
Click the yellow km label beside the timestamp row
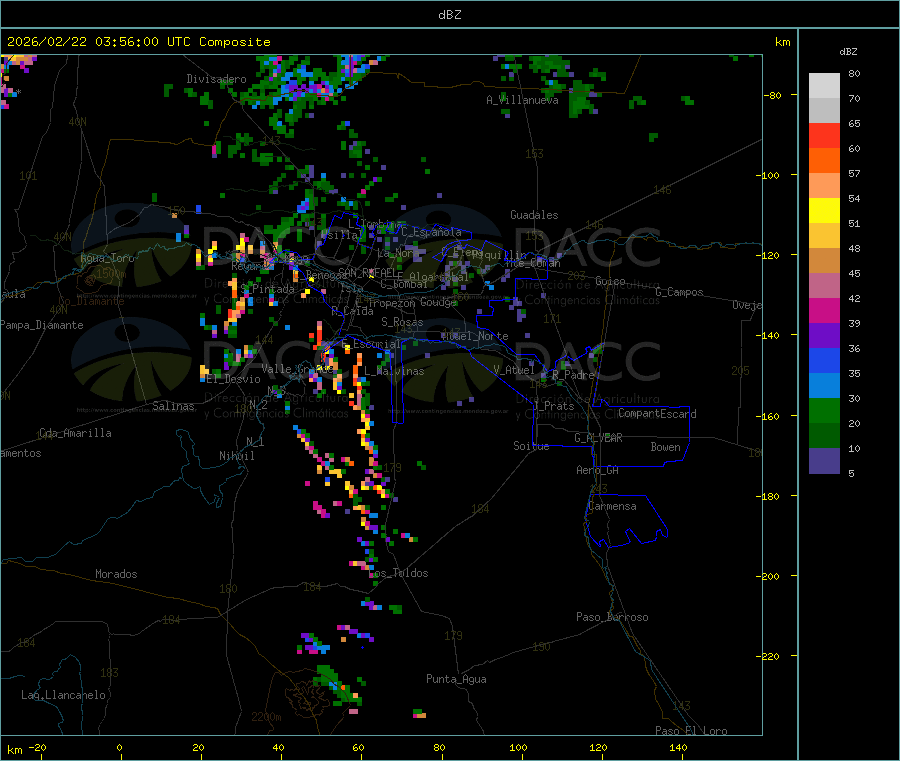(x=782, y=42)
